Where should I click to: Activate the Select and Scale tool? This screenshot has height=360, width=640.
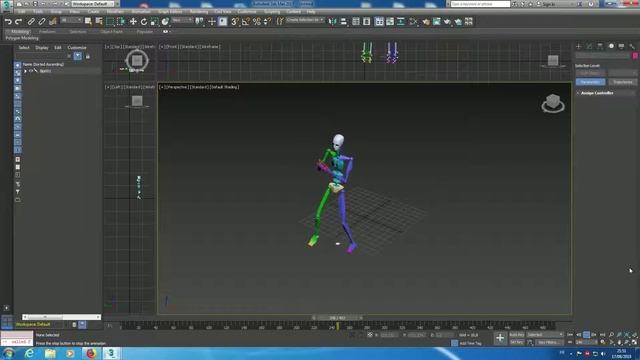click(154, 22)
